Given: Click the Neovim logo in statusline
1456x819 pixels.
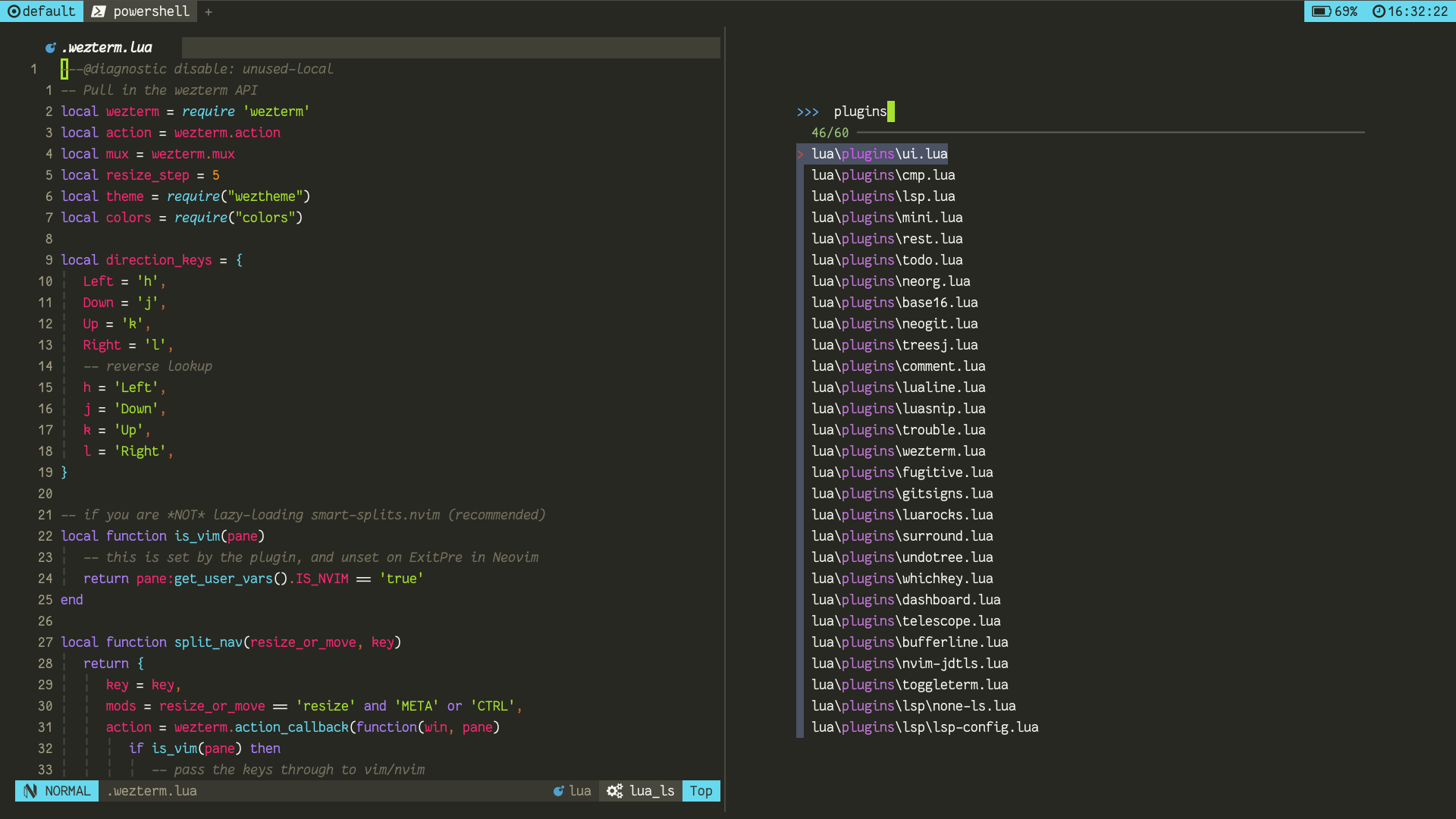Looking at the screenshot, I should tap(30, 791).
